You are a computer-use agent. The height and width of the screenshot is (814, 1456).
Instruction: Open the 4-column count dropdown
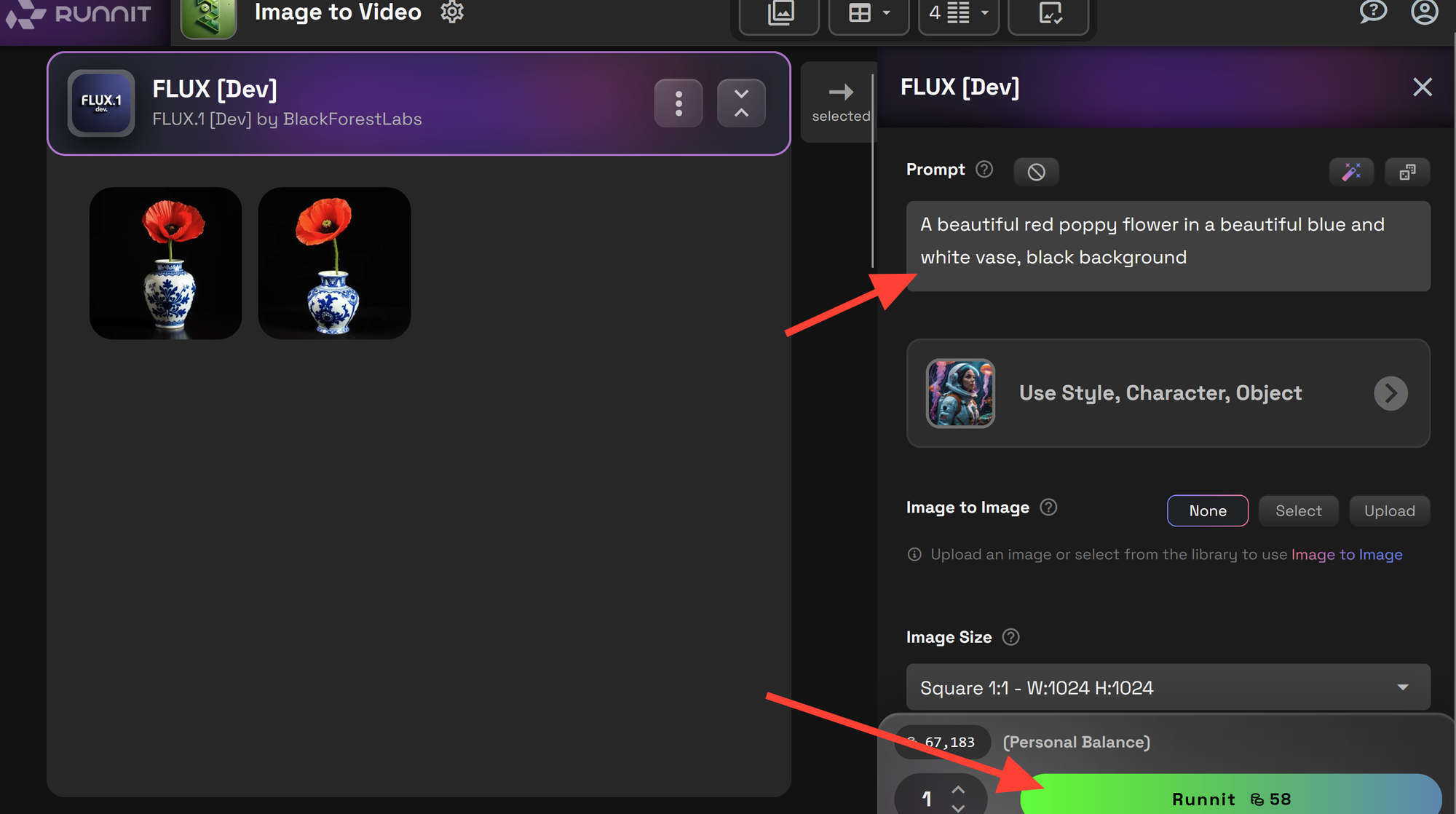958,13
